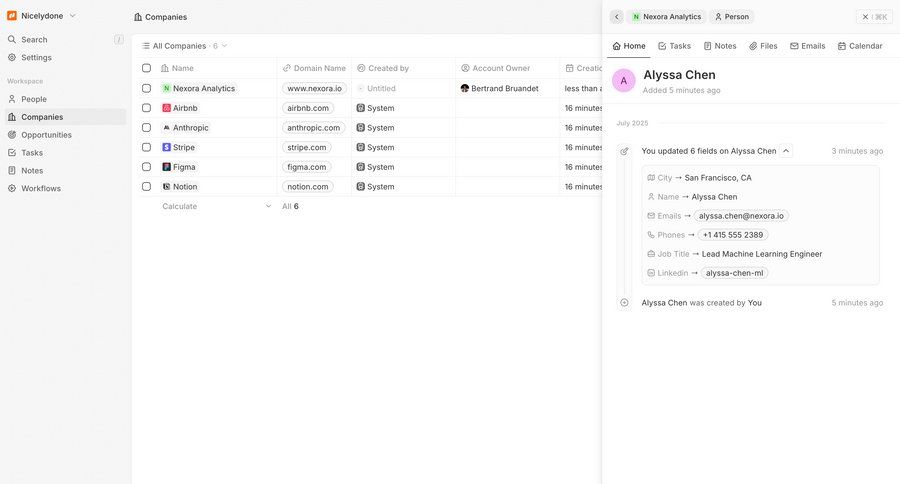Check the Figma row checkbox
The width and height of the screenshot is (900, 484).
[146, 167]
